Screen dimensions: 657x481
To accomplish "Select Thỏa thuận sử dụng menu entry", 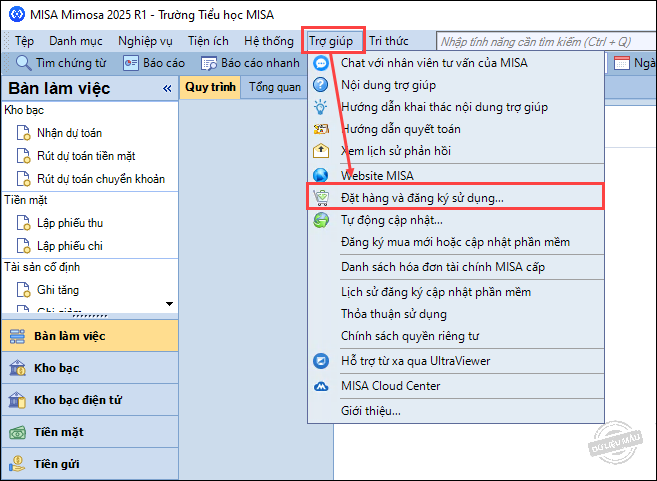I will tap(456, 314).
